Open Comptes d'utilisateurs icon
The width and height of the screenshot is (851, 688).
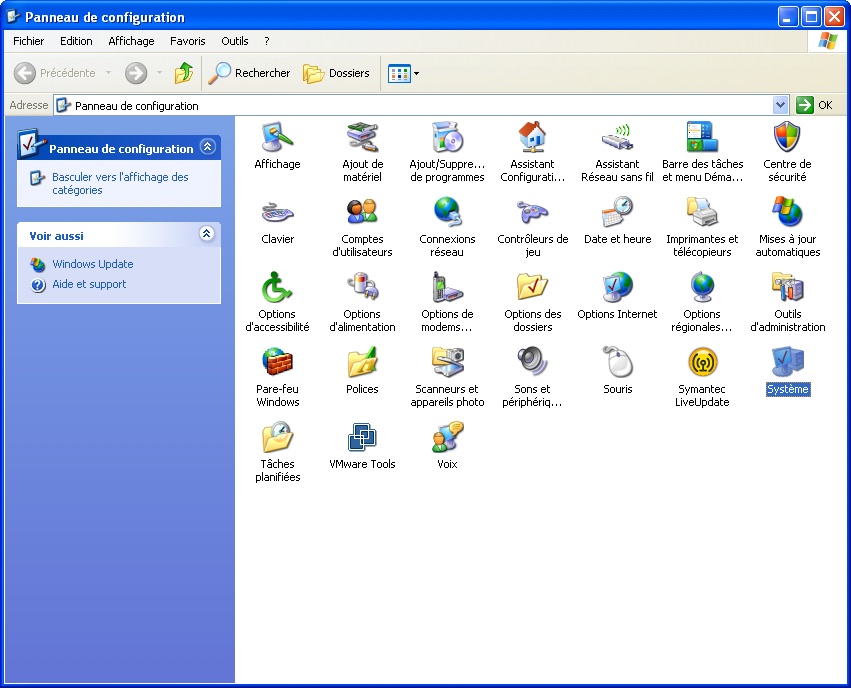pos(362,212)
